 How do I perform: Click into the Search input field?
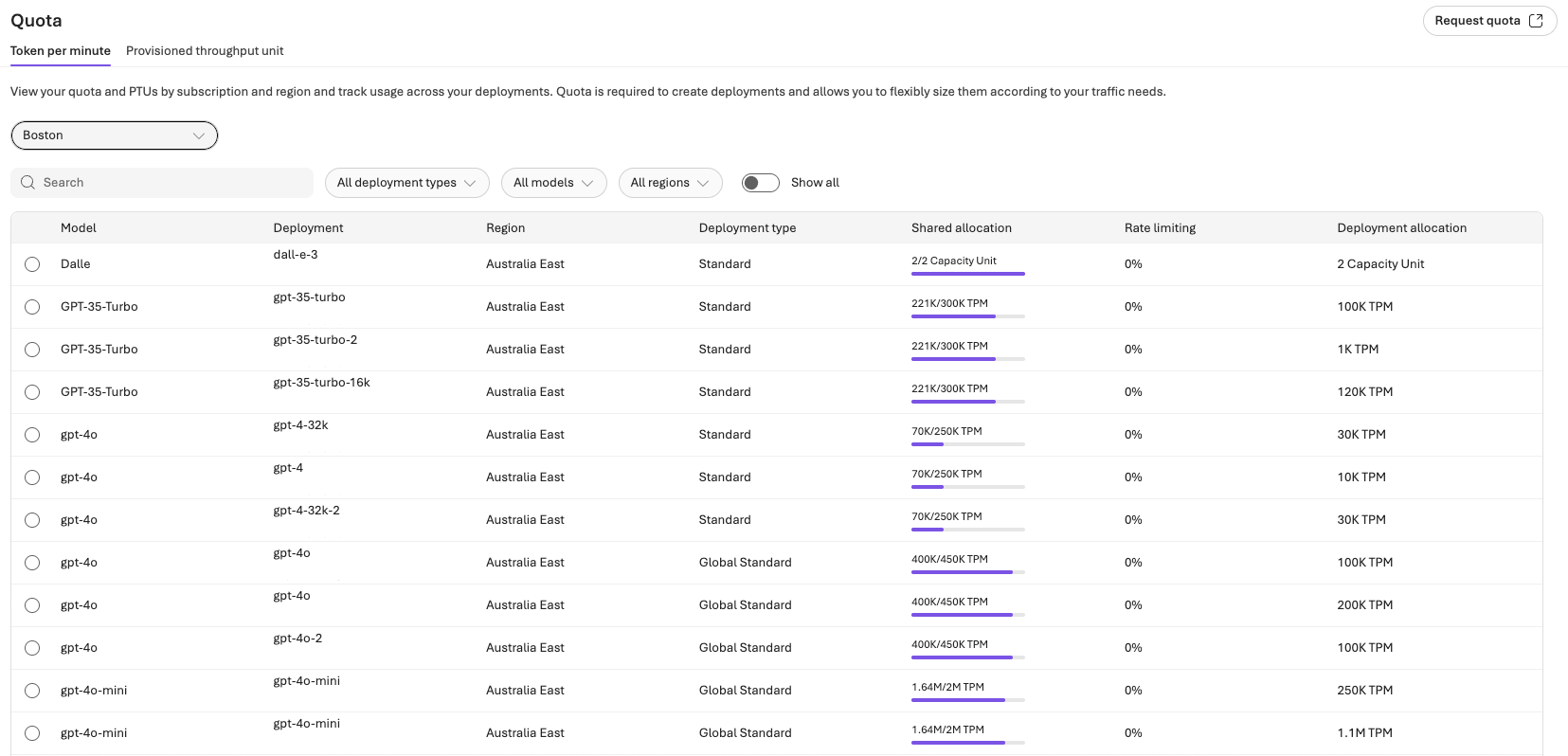pyautogui.click(x=171, y=183)
